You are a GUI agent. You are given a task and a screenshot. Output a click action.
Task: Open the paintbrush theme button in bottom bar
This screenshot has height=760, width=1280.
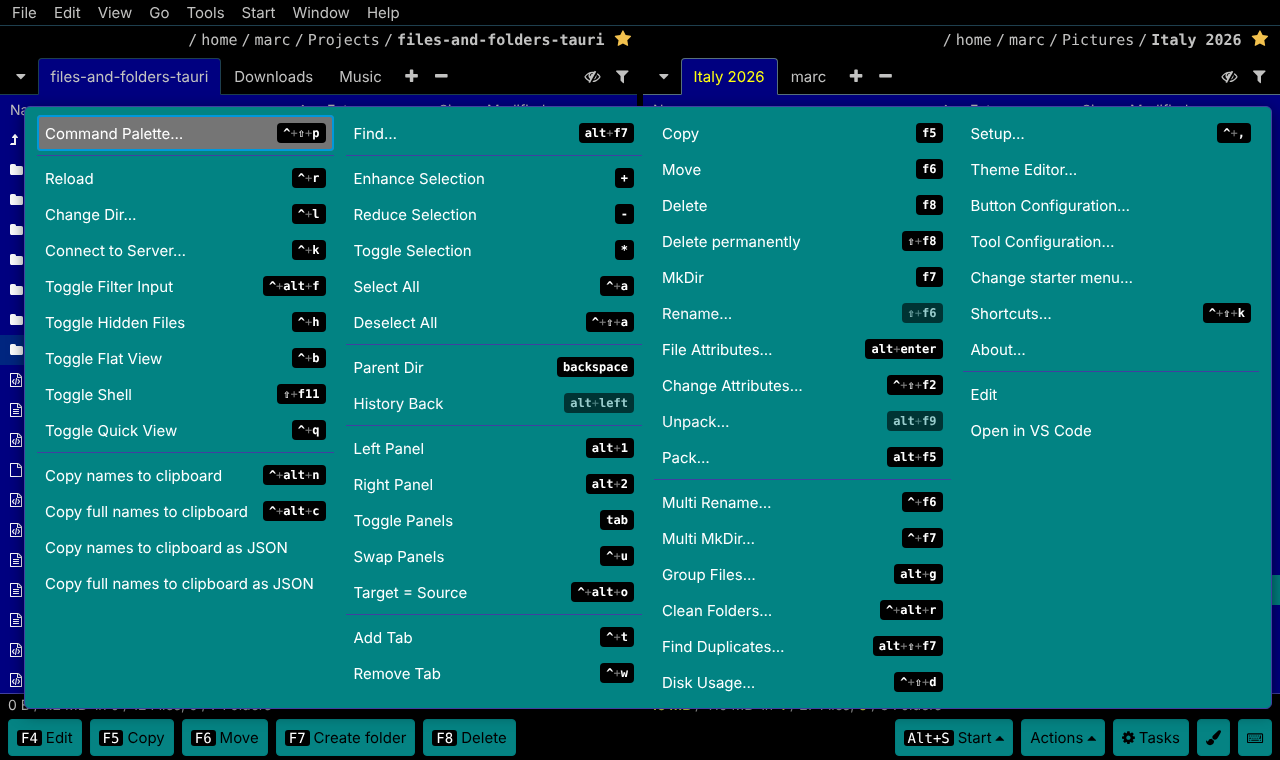pyautogui.click(x=1213, y=738)
